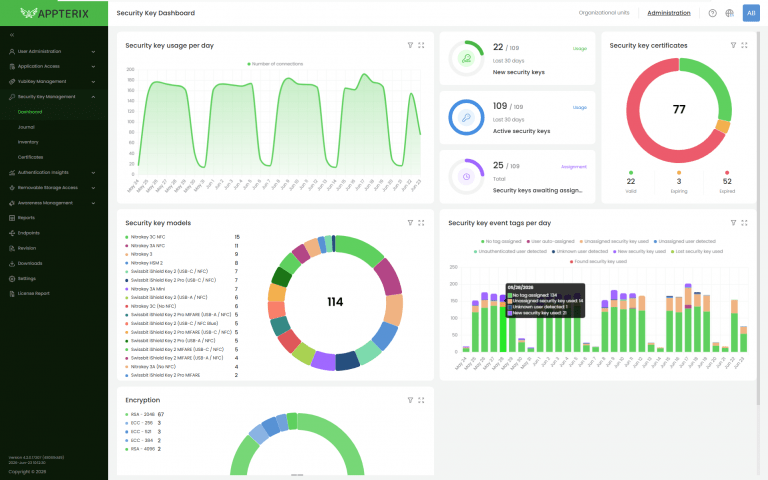768x480 pixels.
Task: Click the Settings gear icon in sidebar
Action: (x=12, y=279)
